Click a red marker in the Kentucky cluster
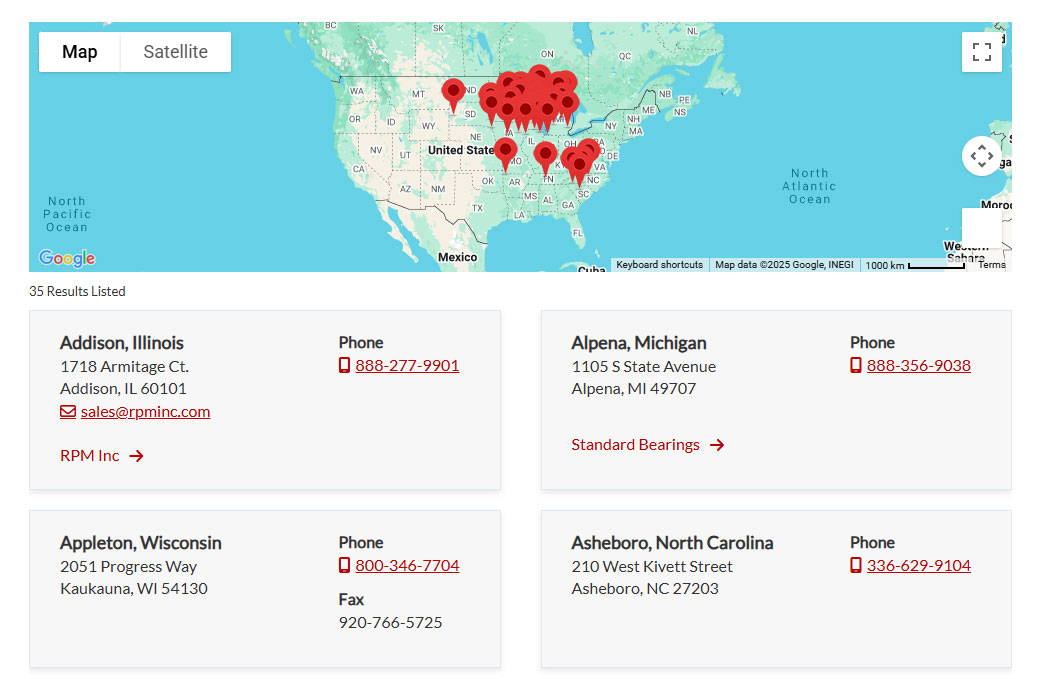 tap(545, 155)
